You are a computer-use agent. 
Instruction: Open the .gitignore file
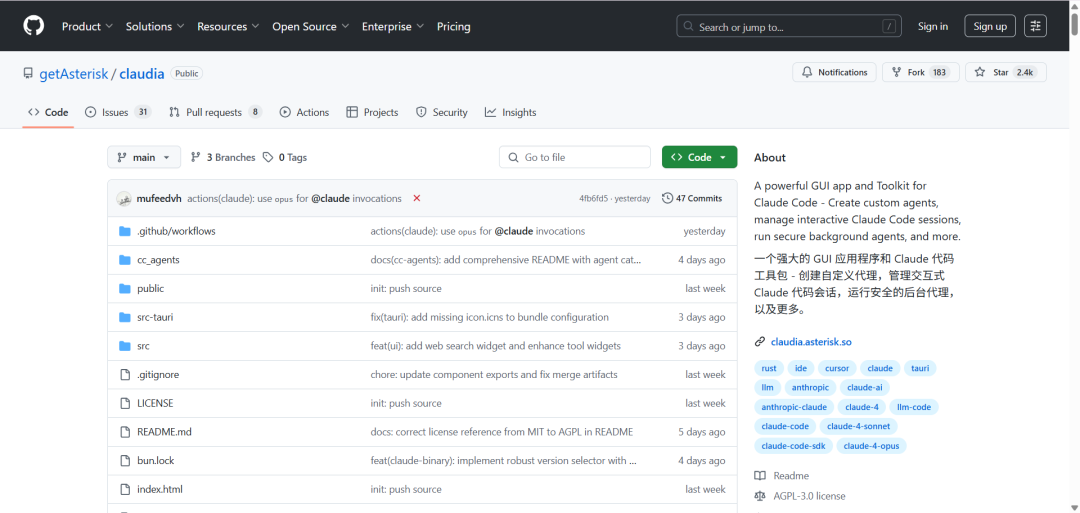coord(158,375)
